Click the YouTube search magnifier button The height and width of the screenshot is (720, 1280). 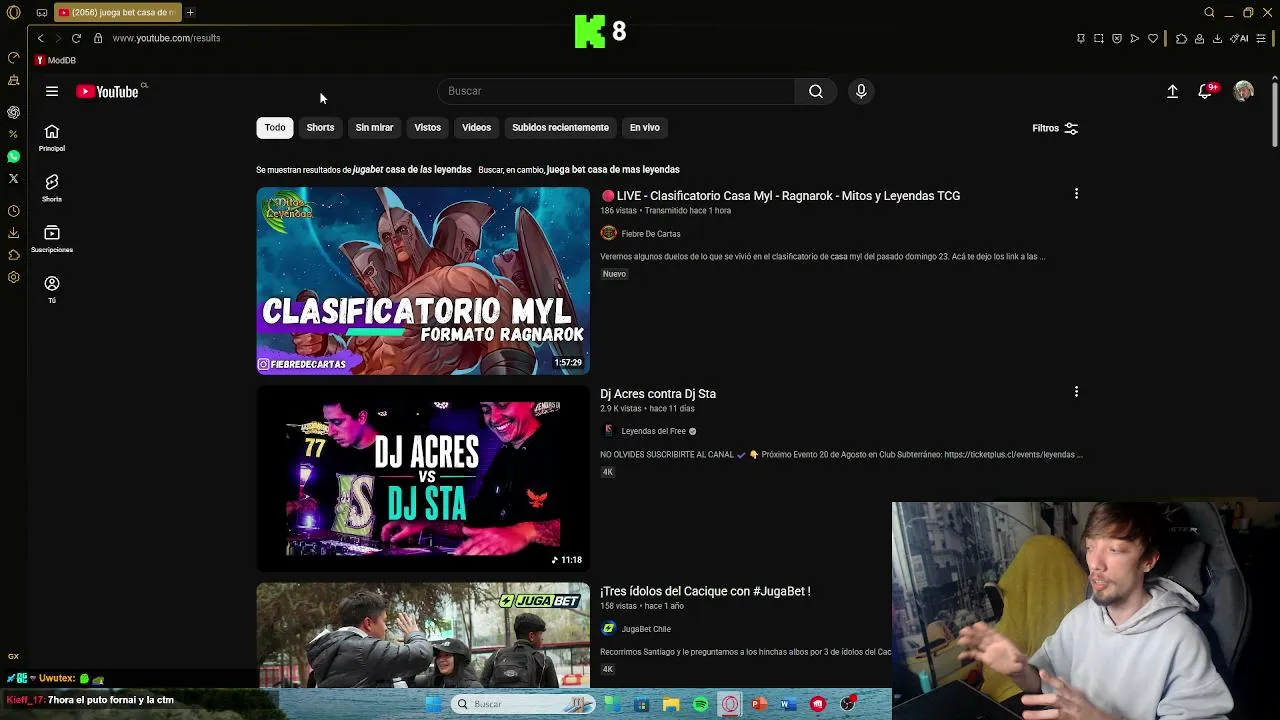point(816,91)
